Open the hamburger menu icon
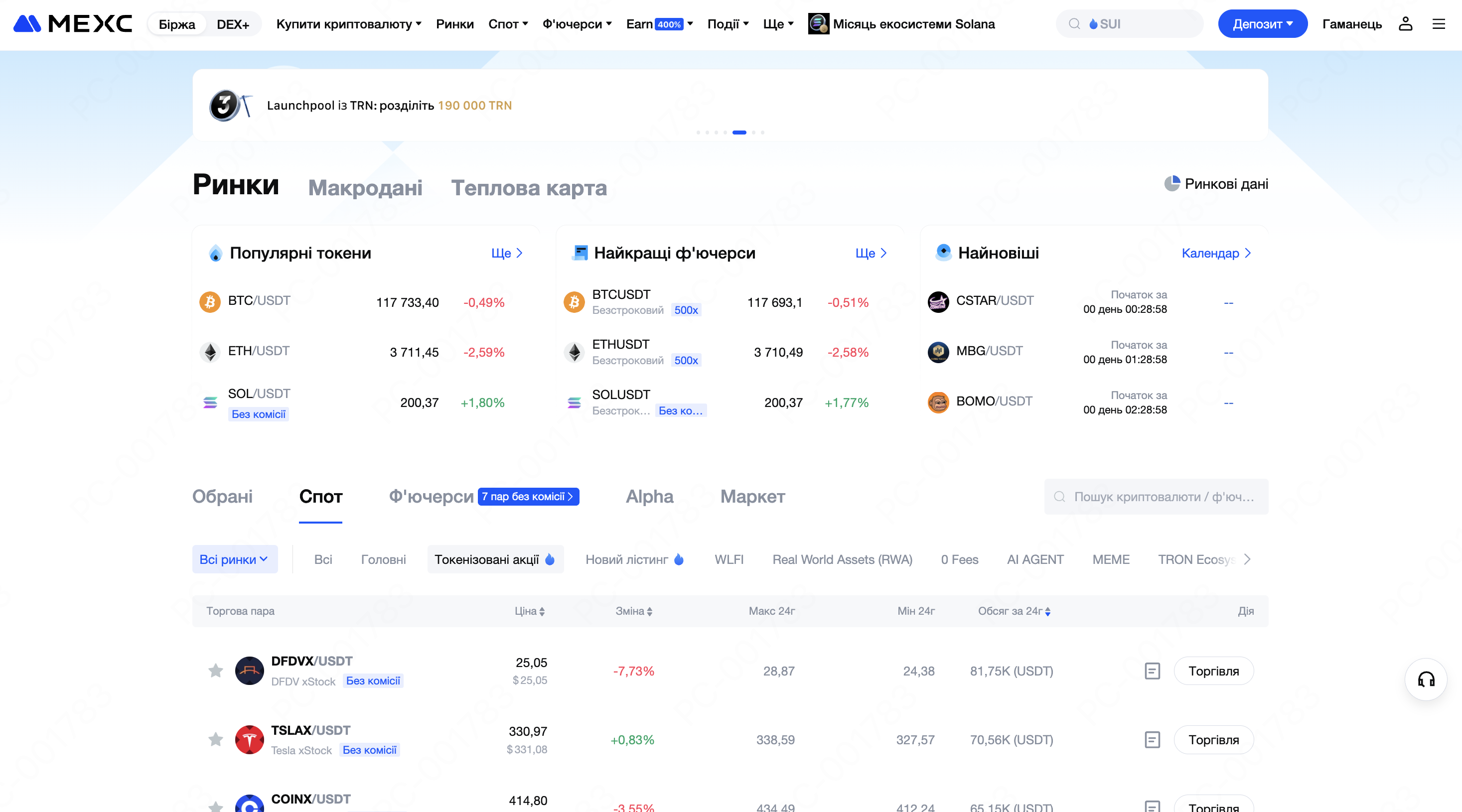Viewport: 1462px width, 812px height. [1439, 24]
